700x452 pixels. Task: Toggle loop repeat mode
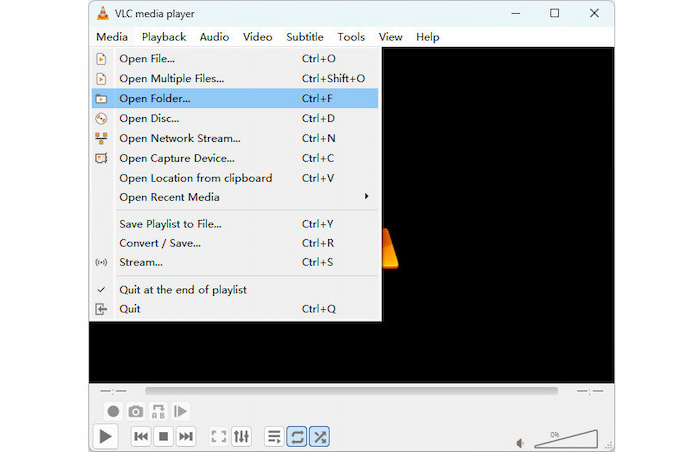[297, 436]
